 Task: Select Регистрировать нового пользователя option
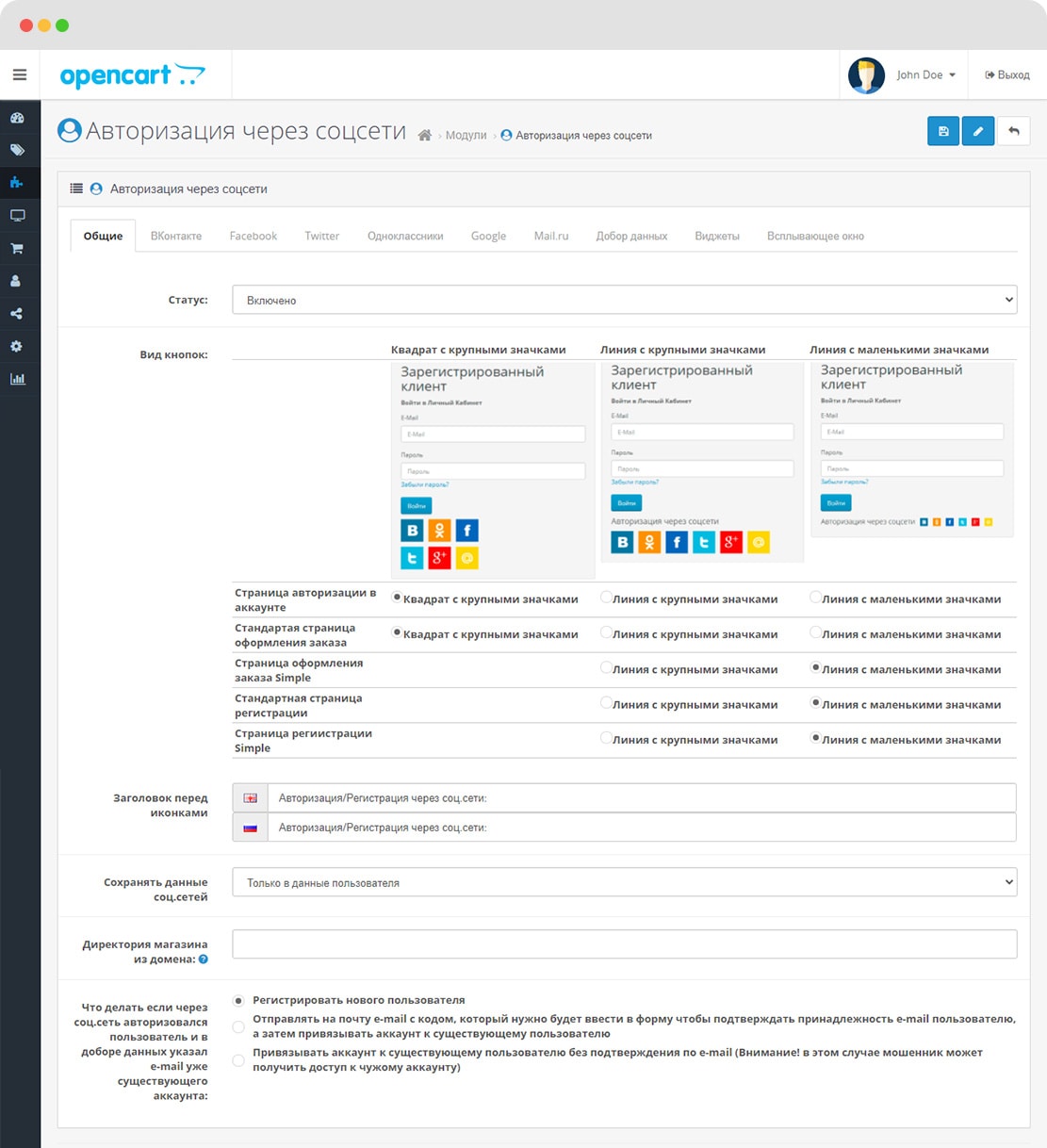238,1001
